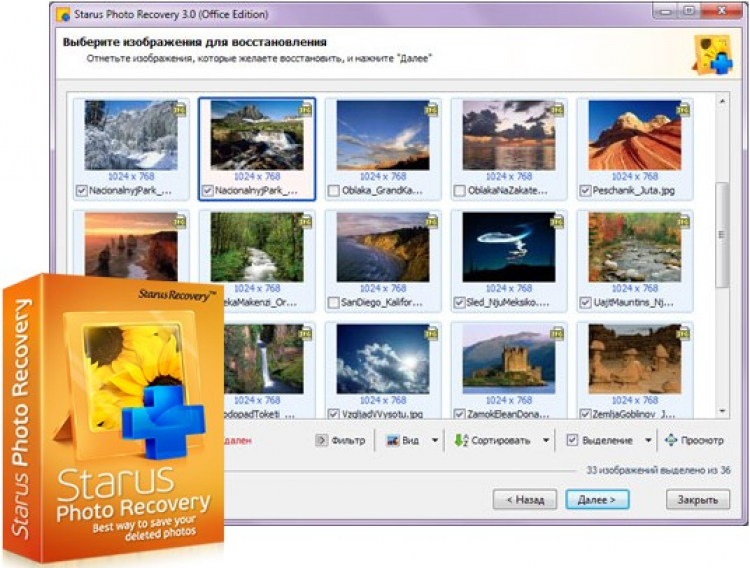
Task: Uncheck the ZamokEleanDona image checkbox
Action: [459, 414]
